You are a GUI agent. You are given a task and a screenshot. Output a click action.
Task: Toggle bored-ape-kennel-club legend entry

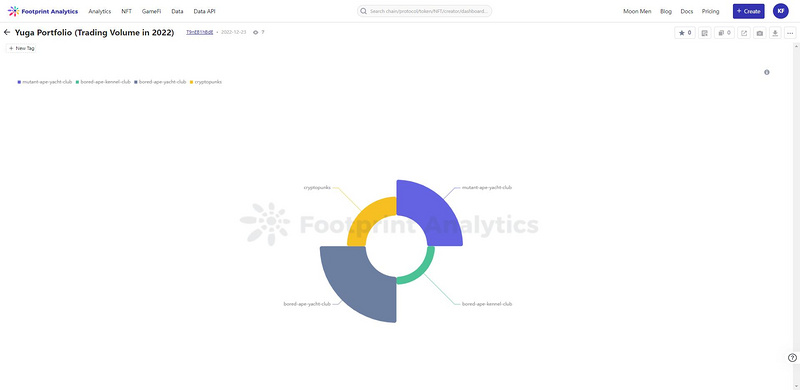click(103, 82)
